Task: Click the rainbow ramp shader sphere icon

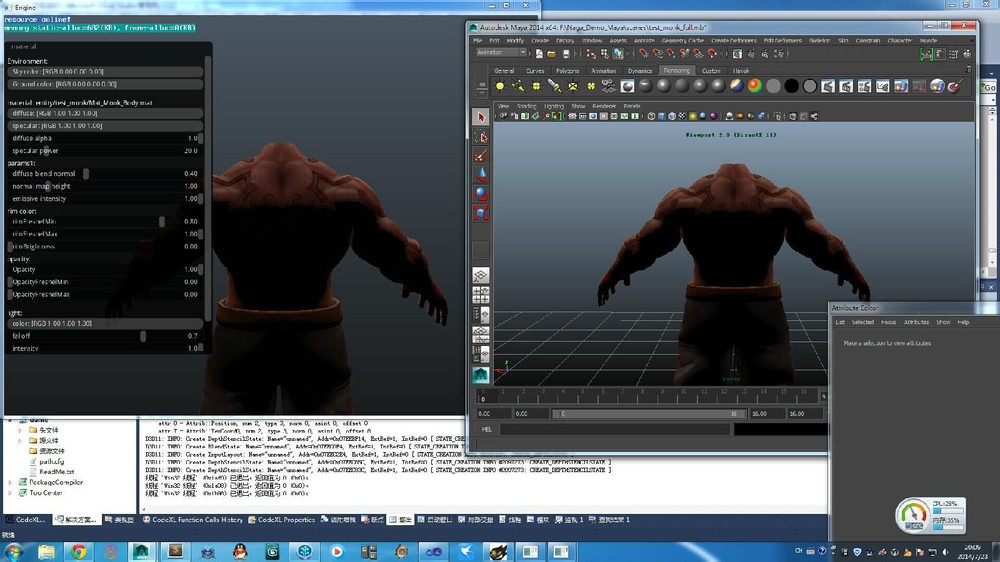Action: click(x=754, y=86)
